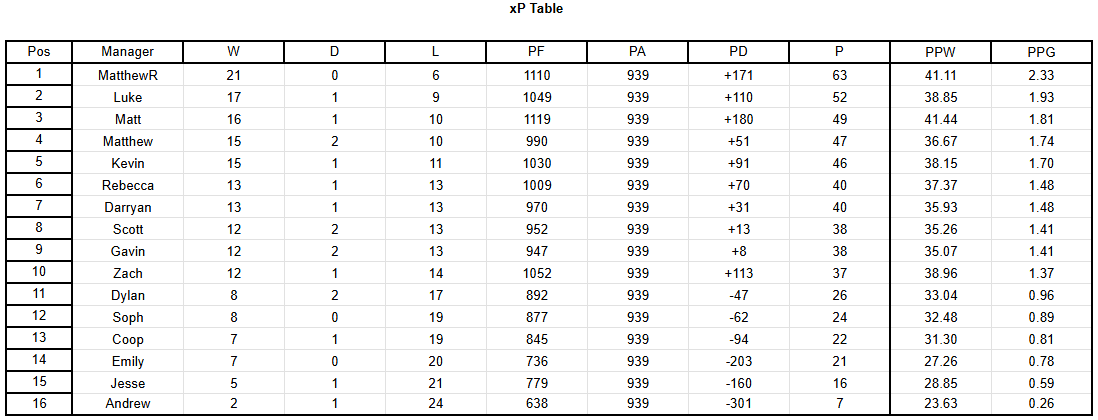The width and height of the screenshot is (1098, 420).
Task: Select the PD column header
Action: click(738, 52)
